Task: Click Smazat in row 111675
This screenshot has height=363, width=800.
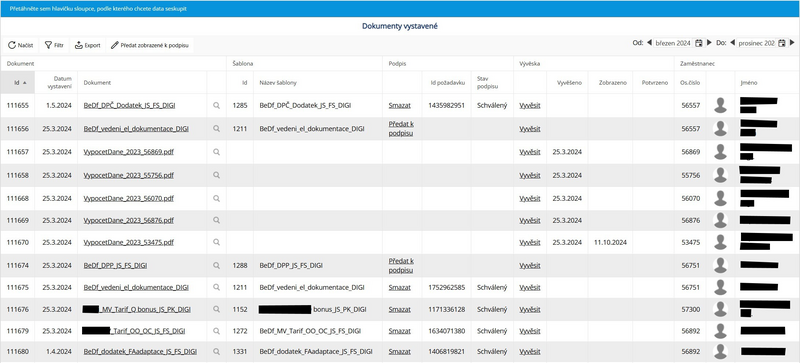Action: click(399, 287)
